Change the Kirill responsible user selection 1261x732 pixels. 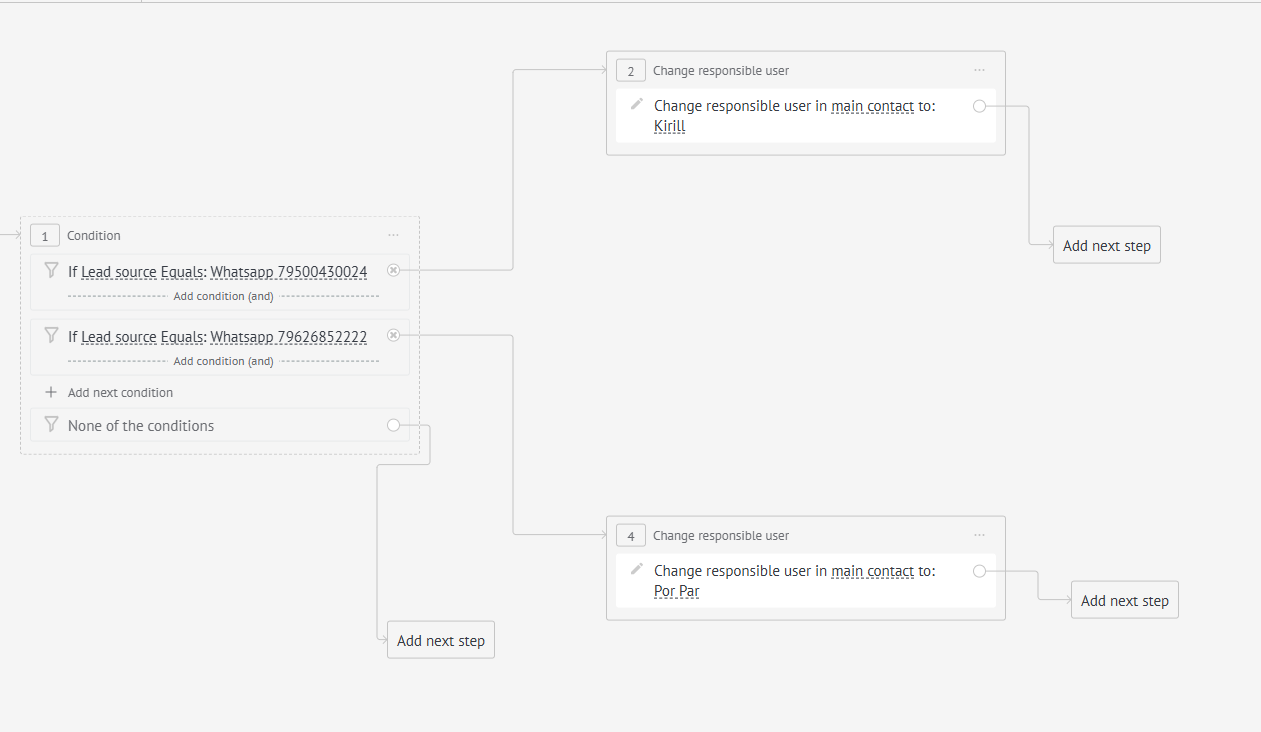point(669,127)
